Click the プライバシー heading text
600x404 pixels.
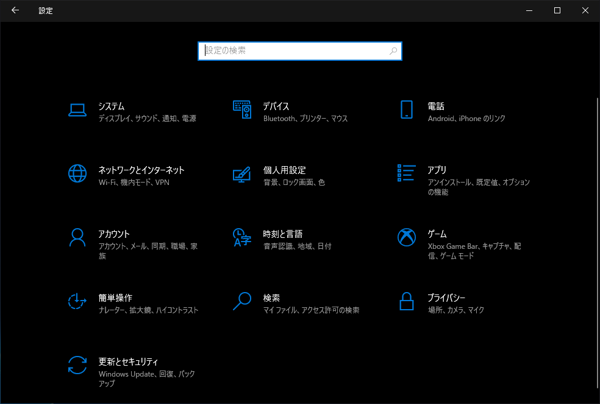pos(446,298)
